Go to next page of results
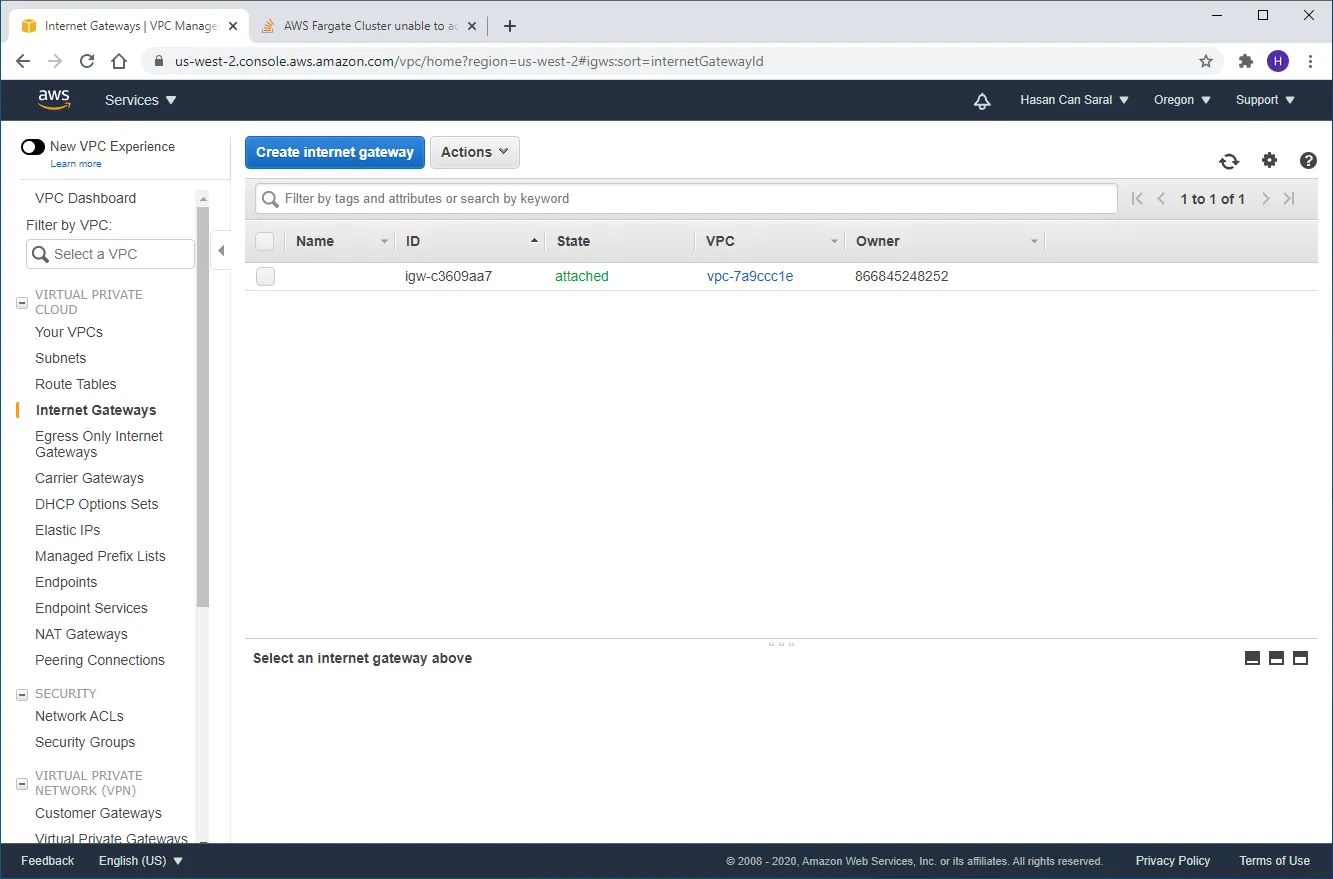1333x879 pixels. click(x=1266, y=199)
